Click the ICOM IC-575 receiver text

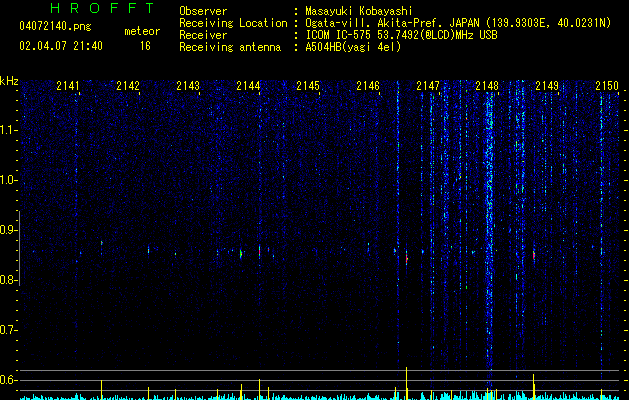coord(401,35)
